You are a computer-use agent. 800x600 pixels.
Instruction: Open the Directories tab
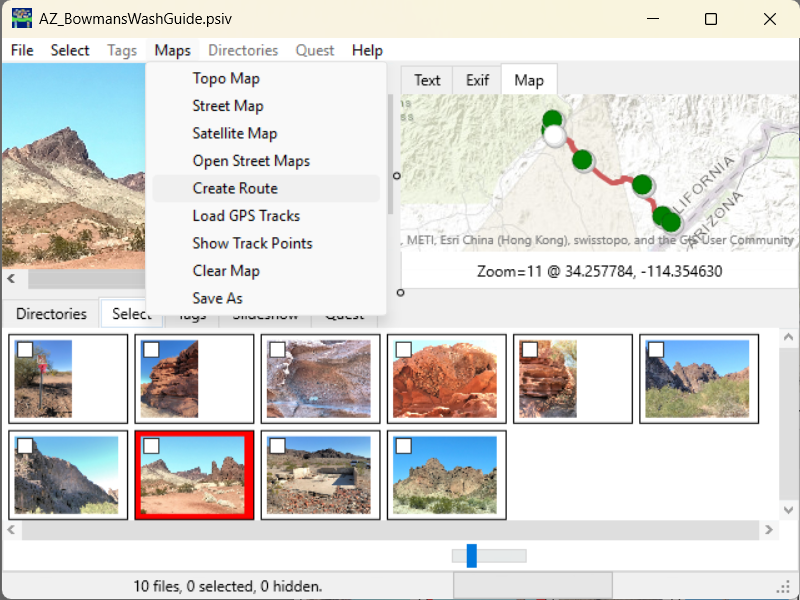[50, 313]
